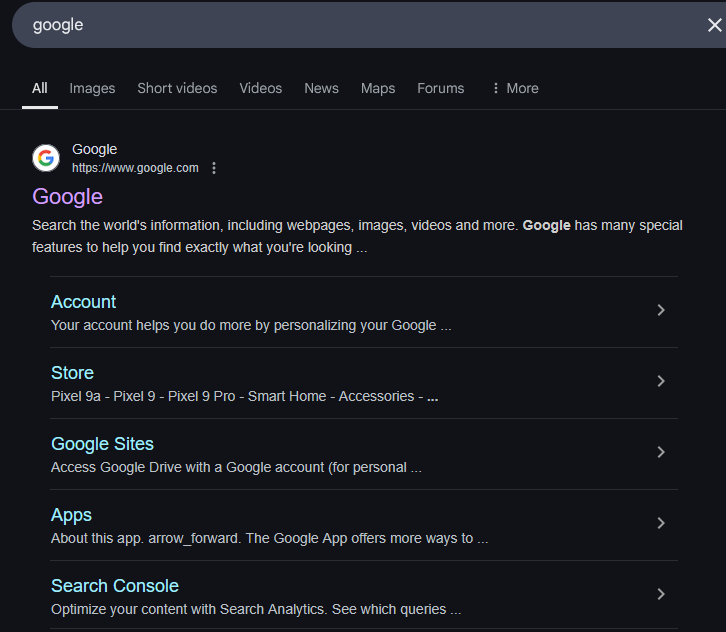Expand the Apps sitelink chevron
The height and width of the screenshot is (632, 726).
(661, 523)
